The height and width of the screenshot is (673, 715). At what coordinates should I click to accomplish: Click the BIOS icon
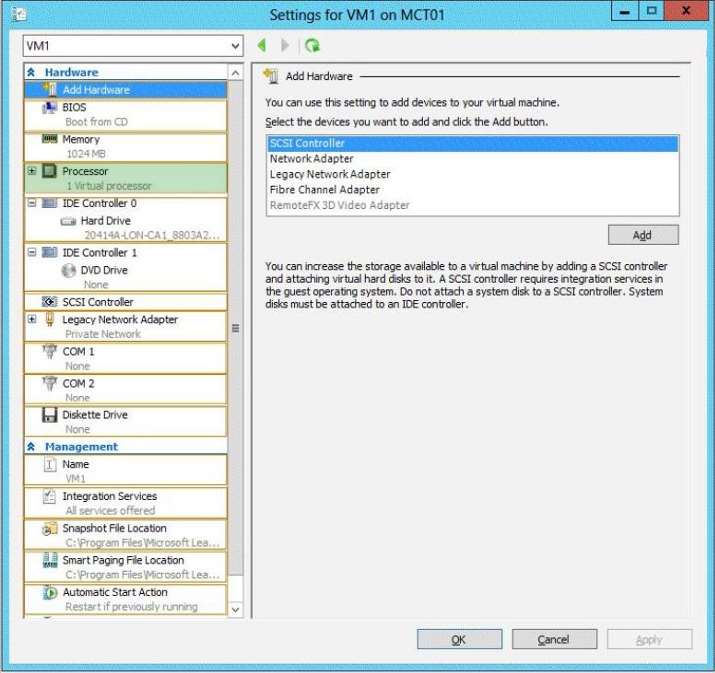click(50, 108)
